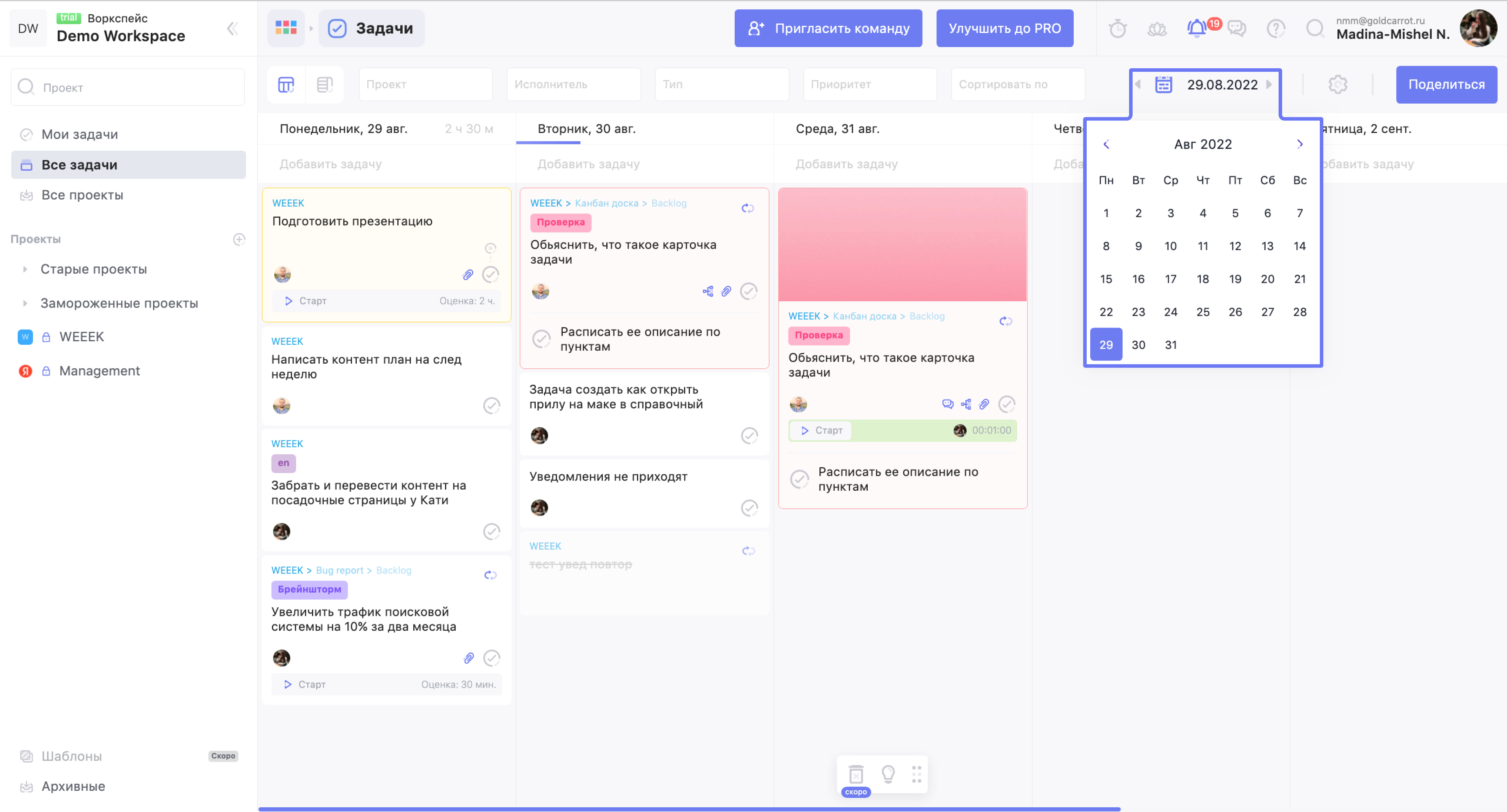Viewport: 1507px width, 812px height.
Task: Click the lightbulb icon in the bottom toolbar
Action: (x=888, y=774)
